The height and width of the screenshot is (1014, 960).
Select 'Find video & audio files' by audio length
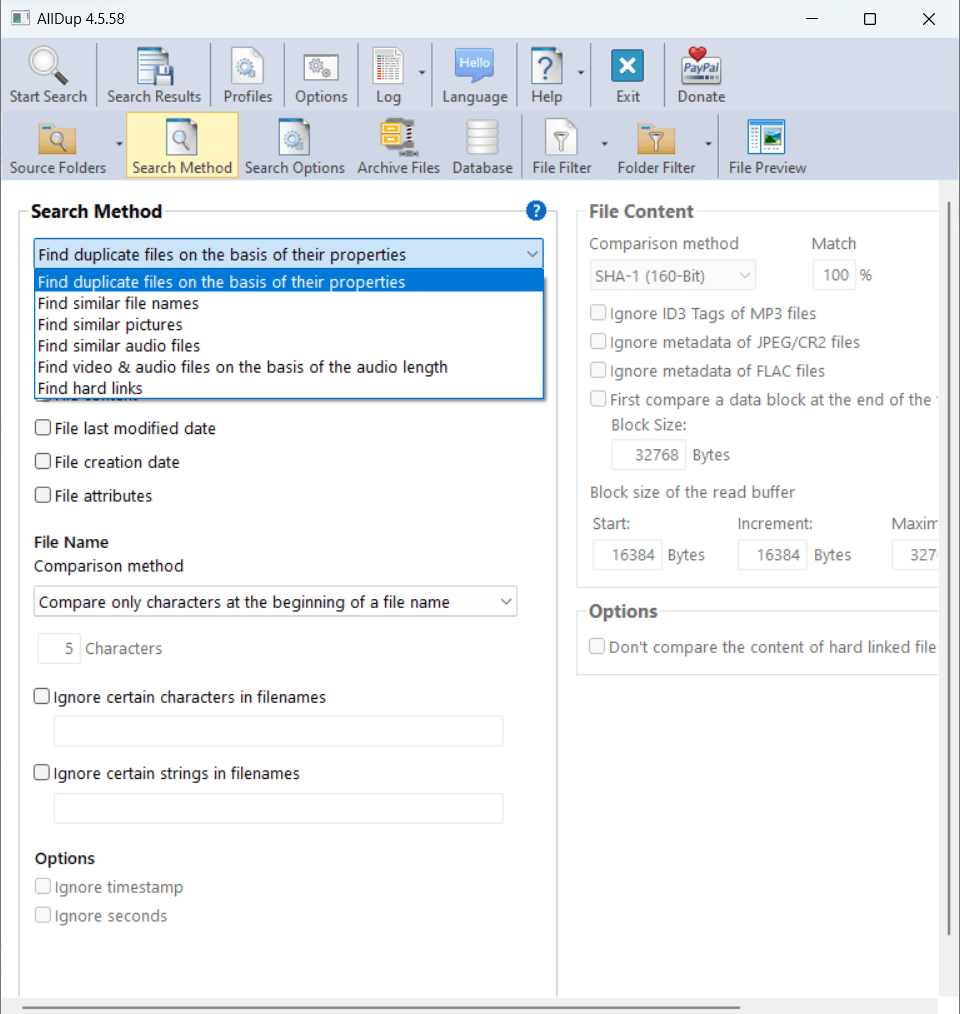coord(289,367)
